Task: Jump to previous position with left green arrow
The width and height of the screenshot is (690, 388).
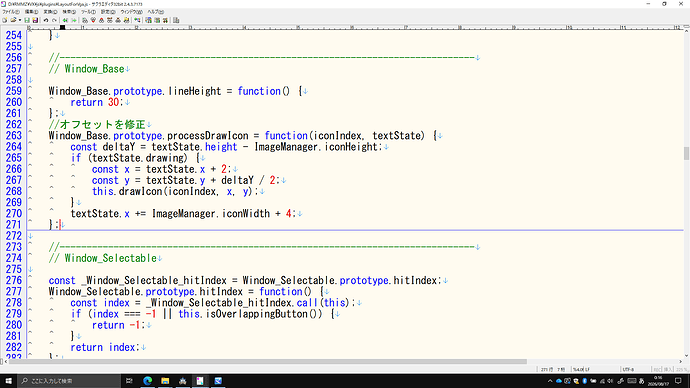Action: tap(65, 20)
